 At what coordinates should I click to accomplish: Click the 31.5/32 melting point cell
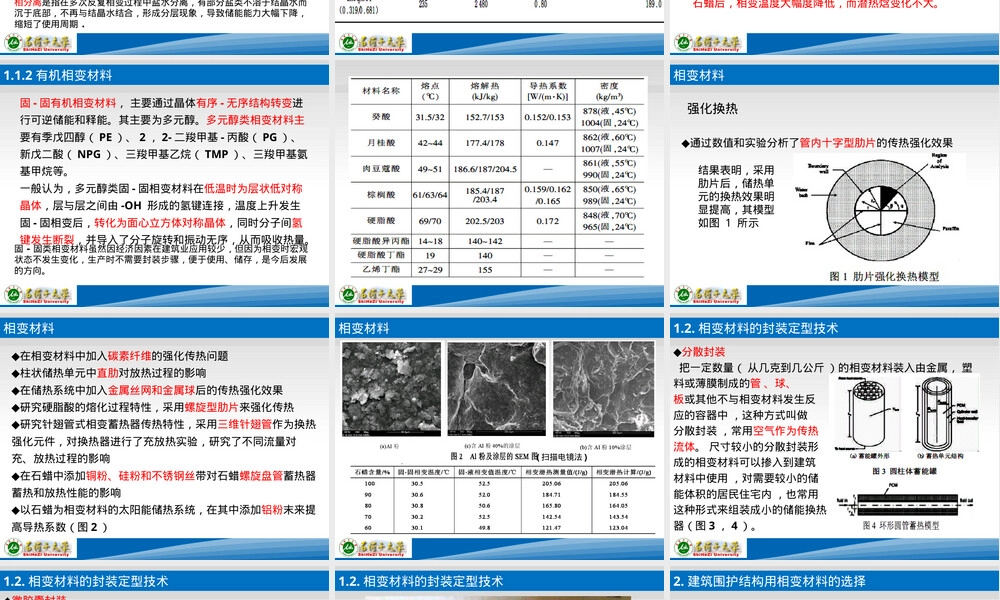click(430, 117)
